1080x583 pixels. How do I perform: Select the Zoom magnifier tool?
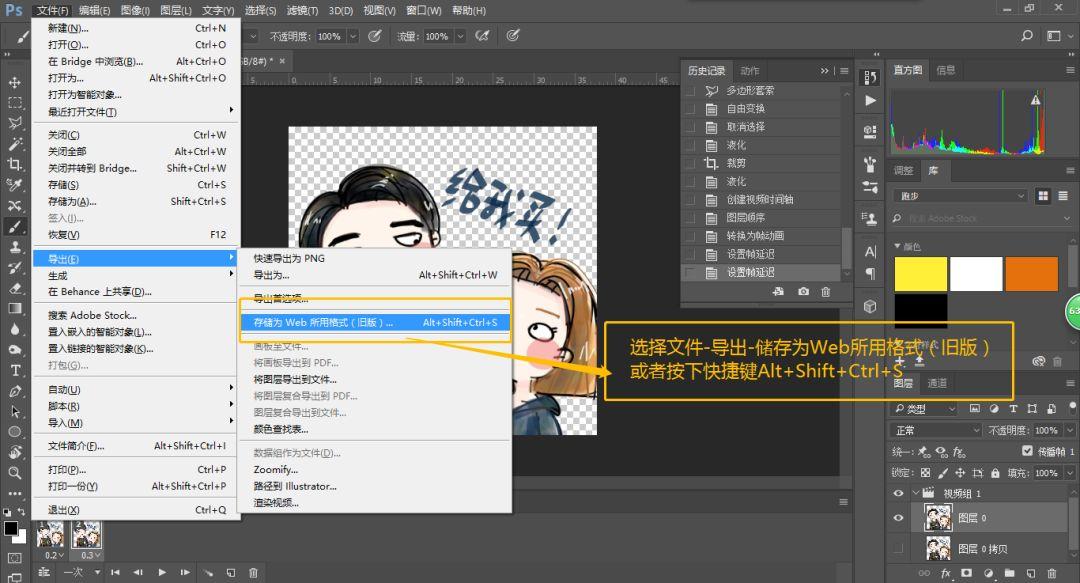[14, 473]
